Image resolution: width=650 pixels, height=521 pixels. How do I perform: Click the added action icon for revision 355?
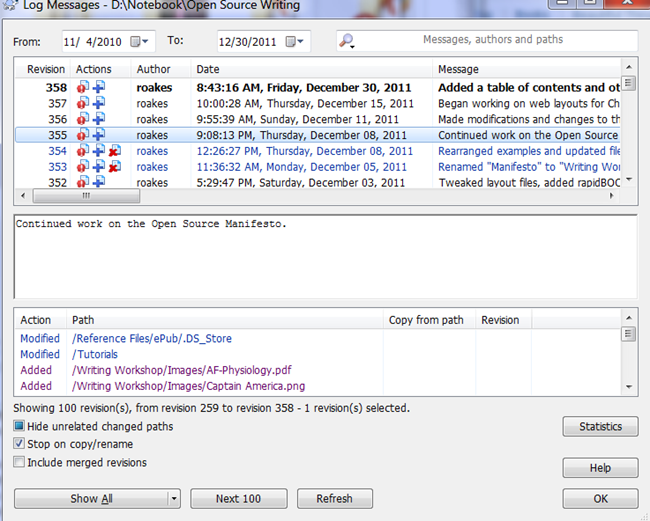99,135
